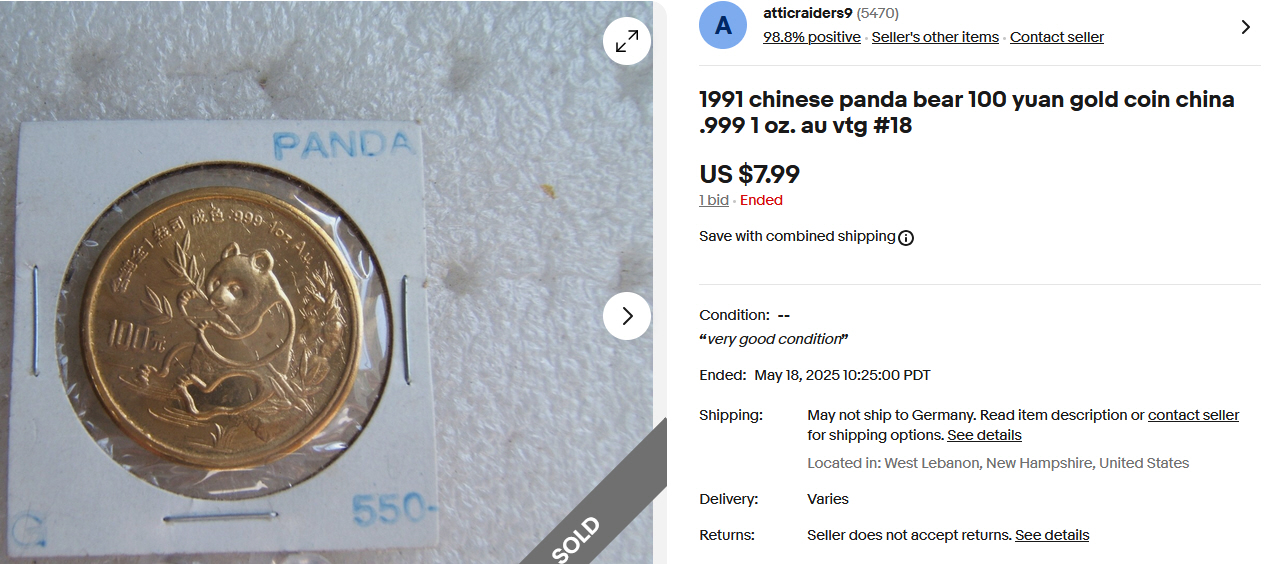Show the next listing image
This screenshot has height=564, width=1278.
[x=627, y=316]
